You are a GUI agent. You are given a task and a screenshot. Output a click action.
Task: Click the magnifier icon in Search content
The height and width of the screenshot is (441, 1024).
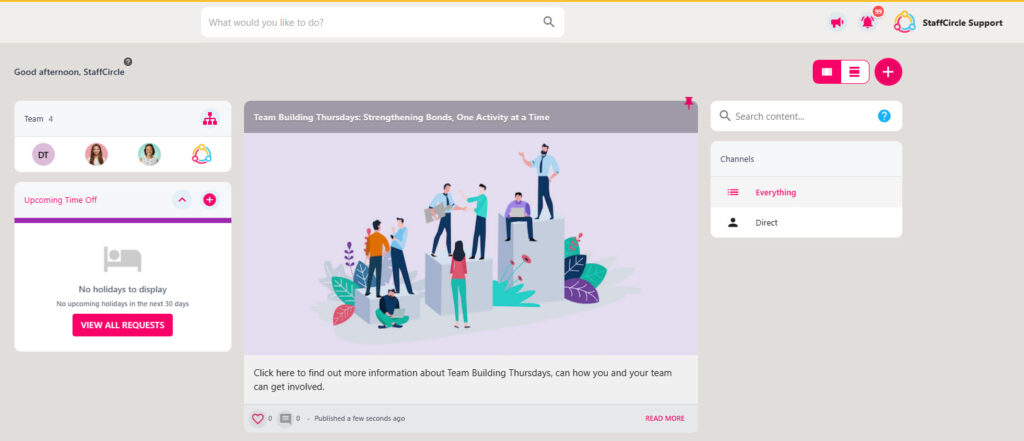725,116
